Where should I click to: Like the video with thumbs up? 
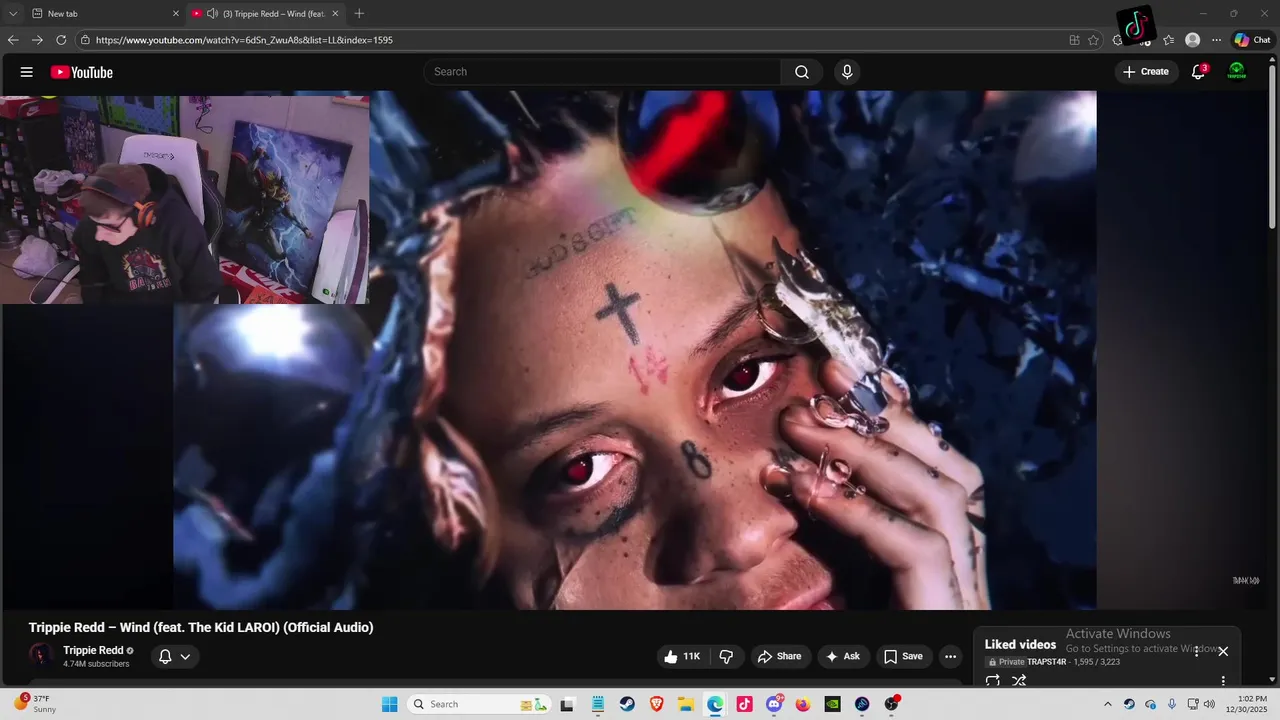[x=682, y=657]
